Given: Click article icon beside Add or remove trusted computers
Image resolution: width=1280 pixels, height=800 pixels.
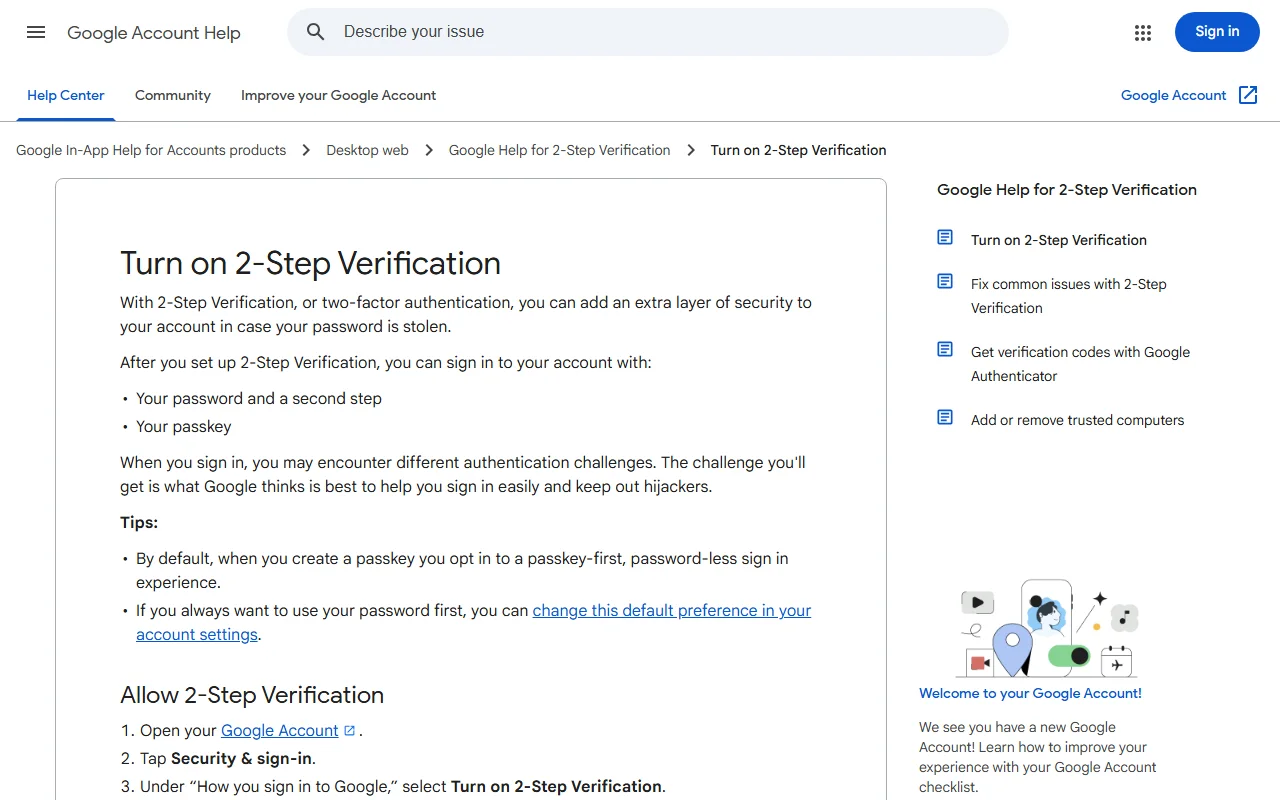Looking at the screenshot, I should [x=945, y=417].
